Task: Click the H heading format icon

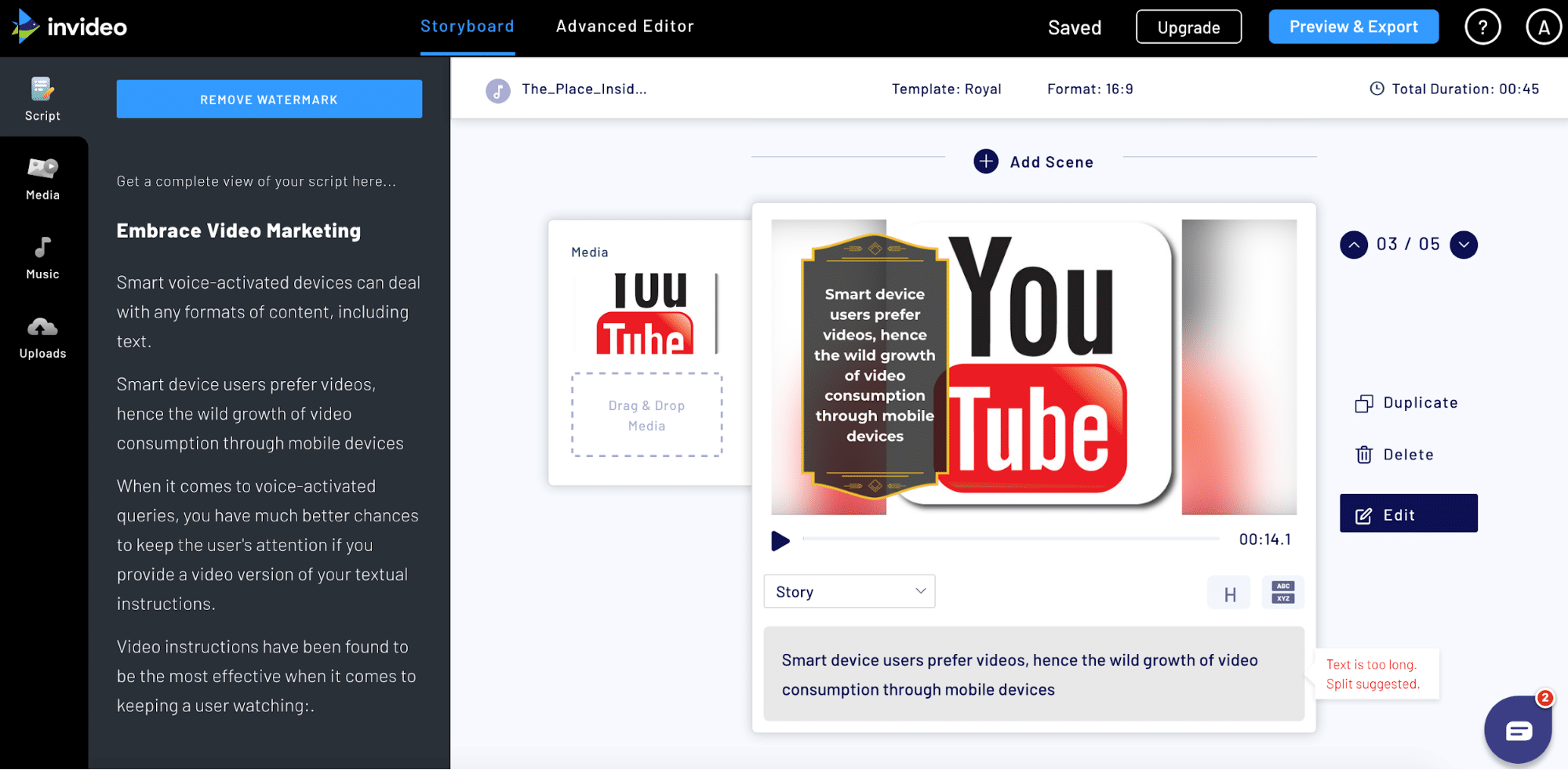Action: point(1229,594)
